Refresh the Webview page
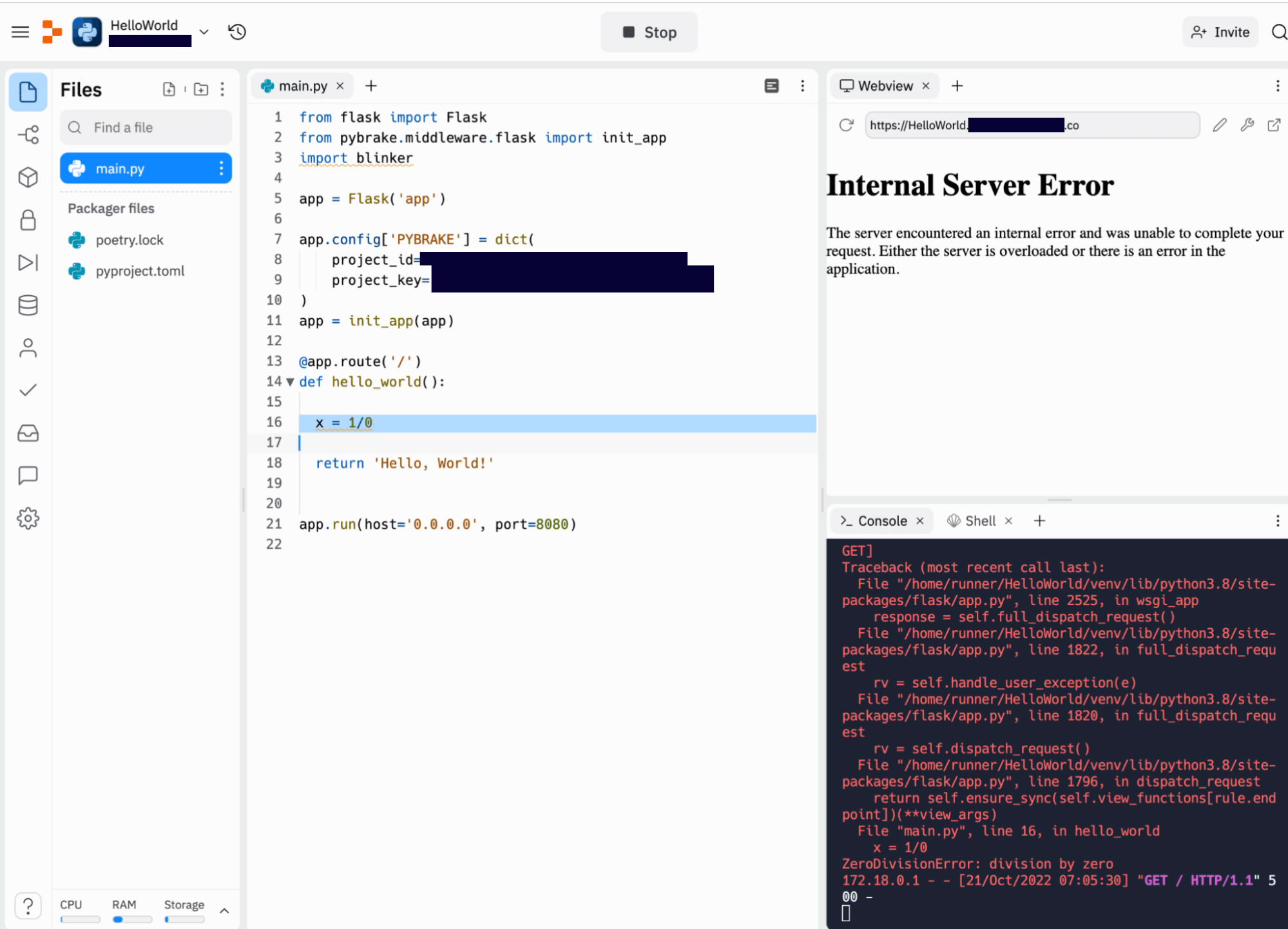The image size is (1288, 929). pyautogui.click(x=846, y=125)
